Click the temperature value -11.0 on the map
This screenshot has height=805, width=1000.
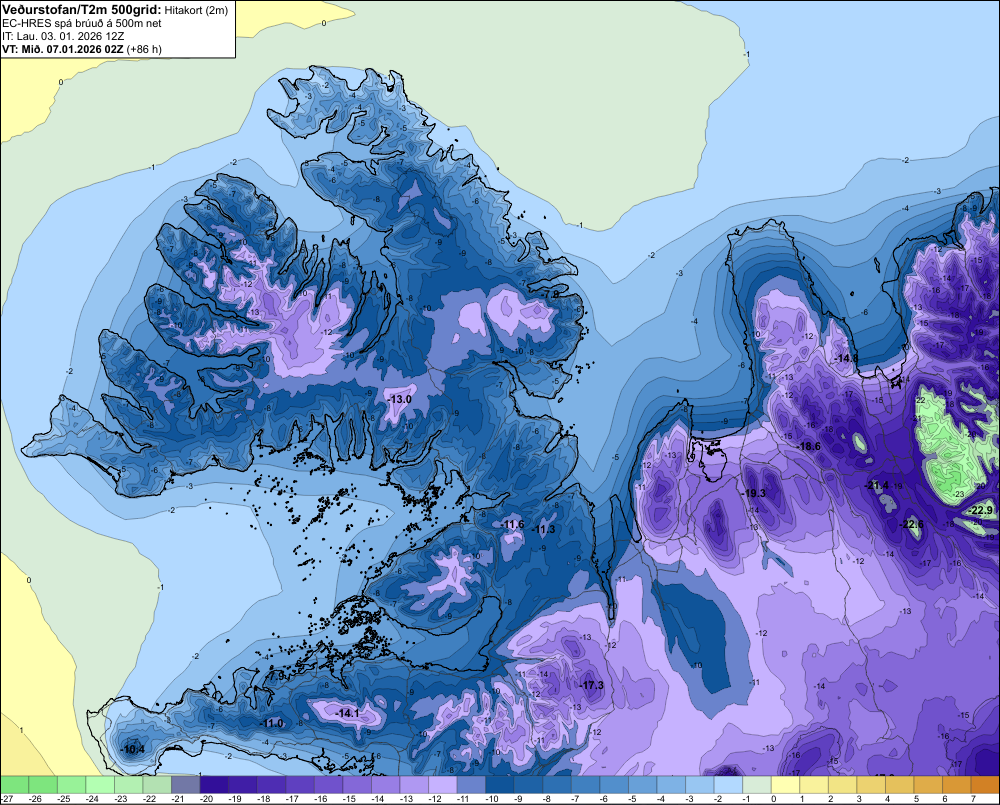[272, 723]
